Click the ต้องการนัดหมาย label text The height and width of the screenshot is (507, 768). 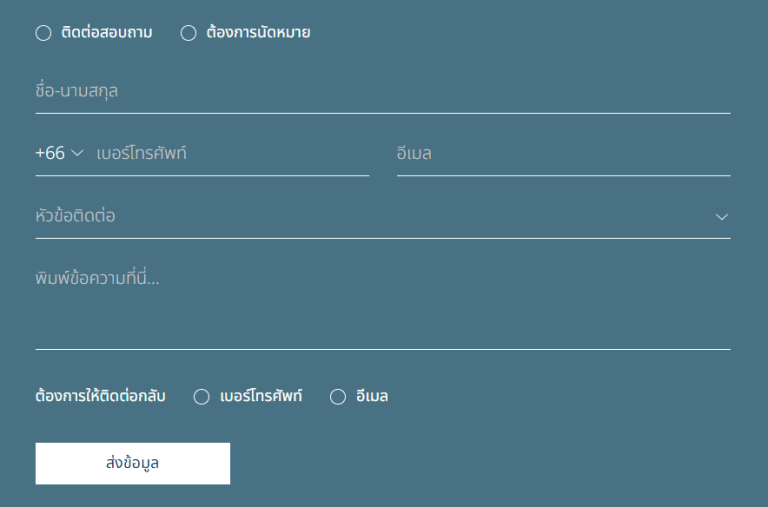pyautogui.click(x=258, y=33)
